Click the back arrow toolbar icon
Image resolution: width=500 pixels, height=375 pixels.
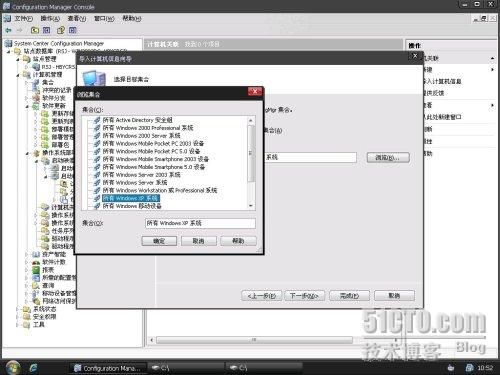tap(8, 30)
